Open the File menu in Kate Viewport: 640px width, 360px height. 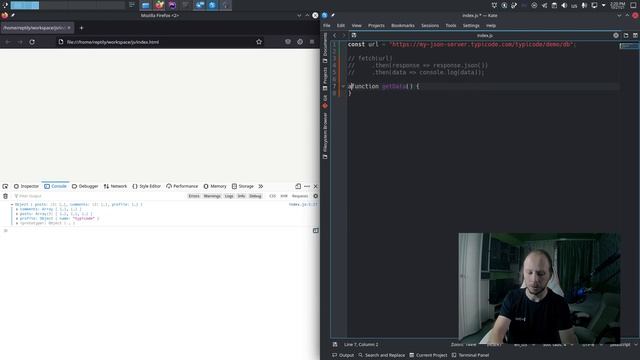tap(327, 25)
